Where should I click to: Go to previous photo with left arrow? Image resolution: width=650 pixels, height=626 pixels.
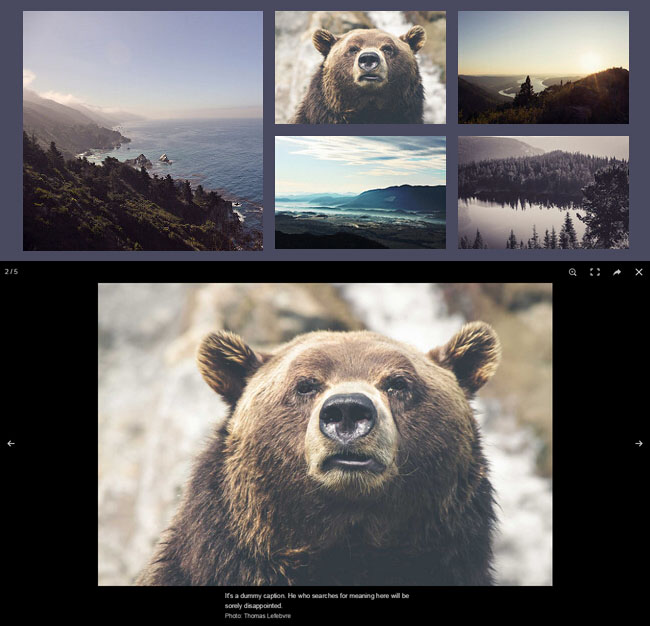[11, 443]
